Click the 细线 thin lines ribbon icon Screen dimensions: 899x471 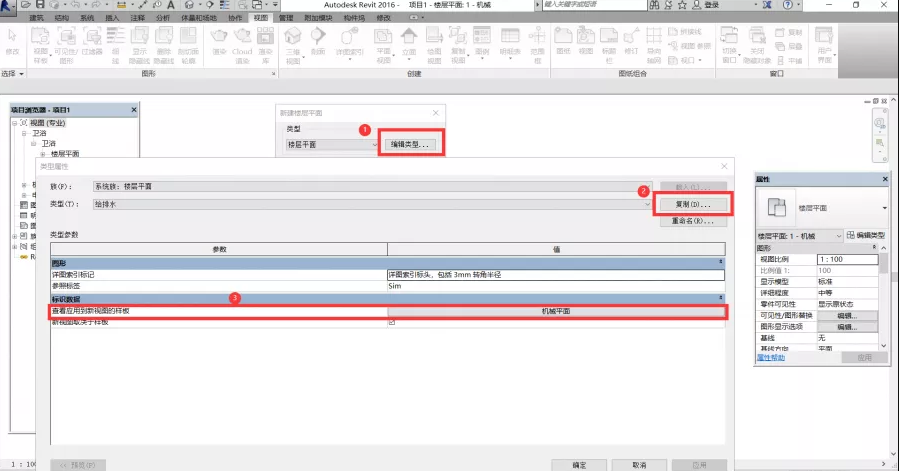(x=115, y=45)
